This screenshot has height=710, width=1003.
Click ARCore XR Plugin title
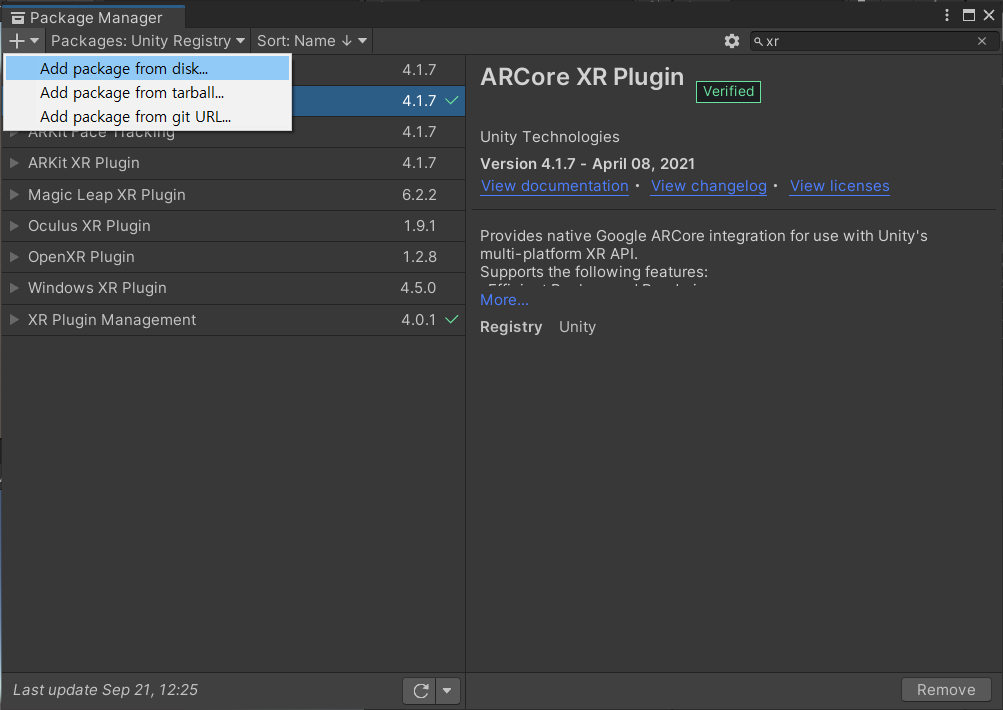pos(582,77)
